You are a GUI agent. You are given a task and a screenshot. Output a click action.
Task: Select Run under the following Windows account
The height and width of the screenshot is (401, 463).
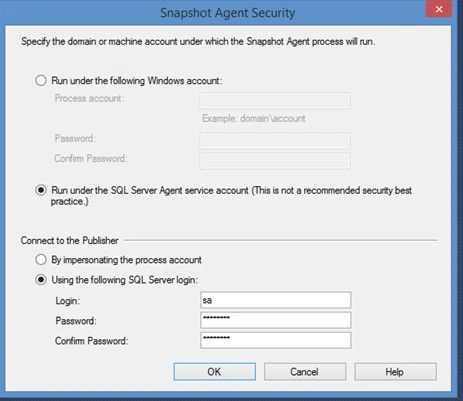(x=41, y=81)
